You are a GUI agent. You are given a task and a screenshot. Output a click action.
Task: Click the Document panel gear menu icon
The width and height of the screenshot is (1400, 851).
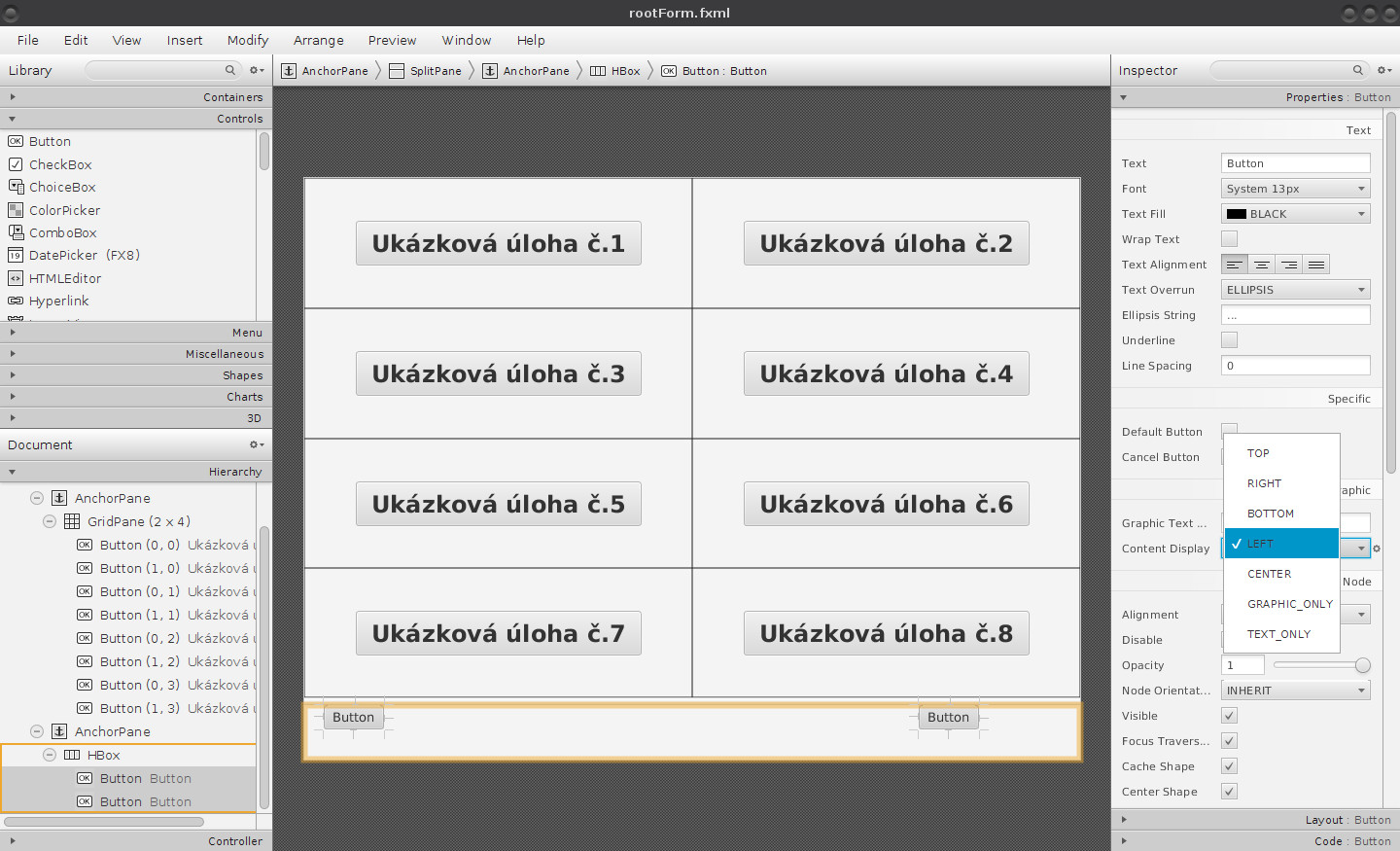(x=257, y=444)
